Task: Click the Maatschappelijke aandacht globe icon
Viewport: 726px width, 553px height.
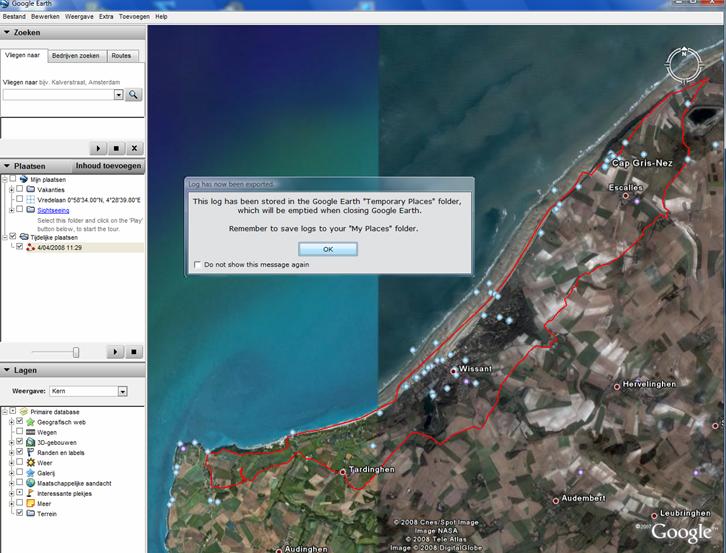Action: pos(31,483)
